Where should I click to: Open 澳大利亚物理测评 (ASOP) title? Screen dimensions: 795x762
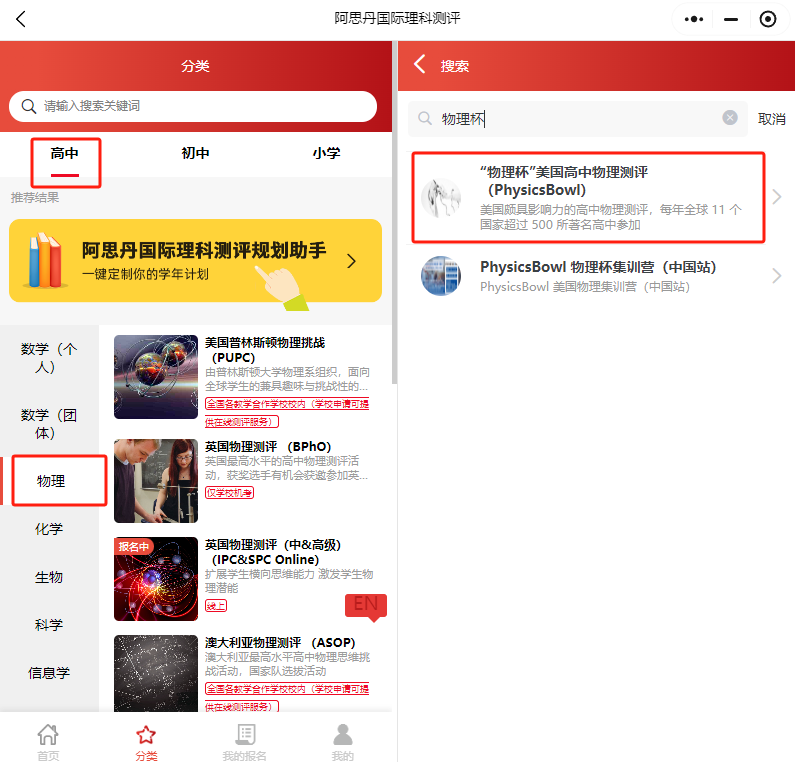click(x=280, y=643)
